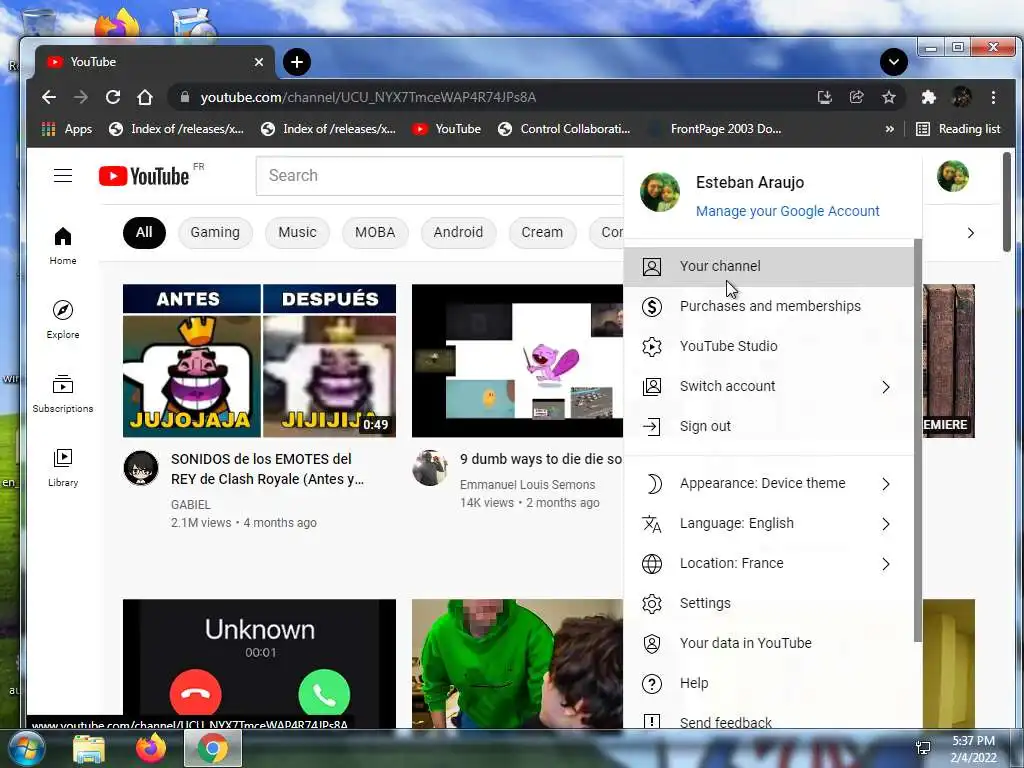Image resolution: width=1024 pixels, height=768 pixels.
Task: Click the Chrome profile avatar in toolbar
Action: 961,97
